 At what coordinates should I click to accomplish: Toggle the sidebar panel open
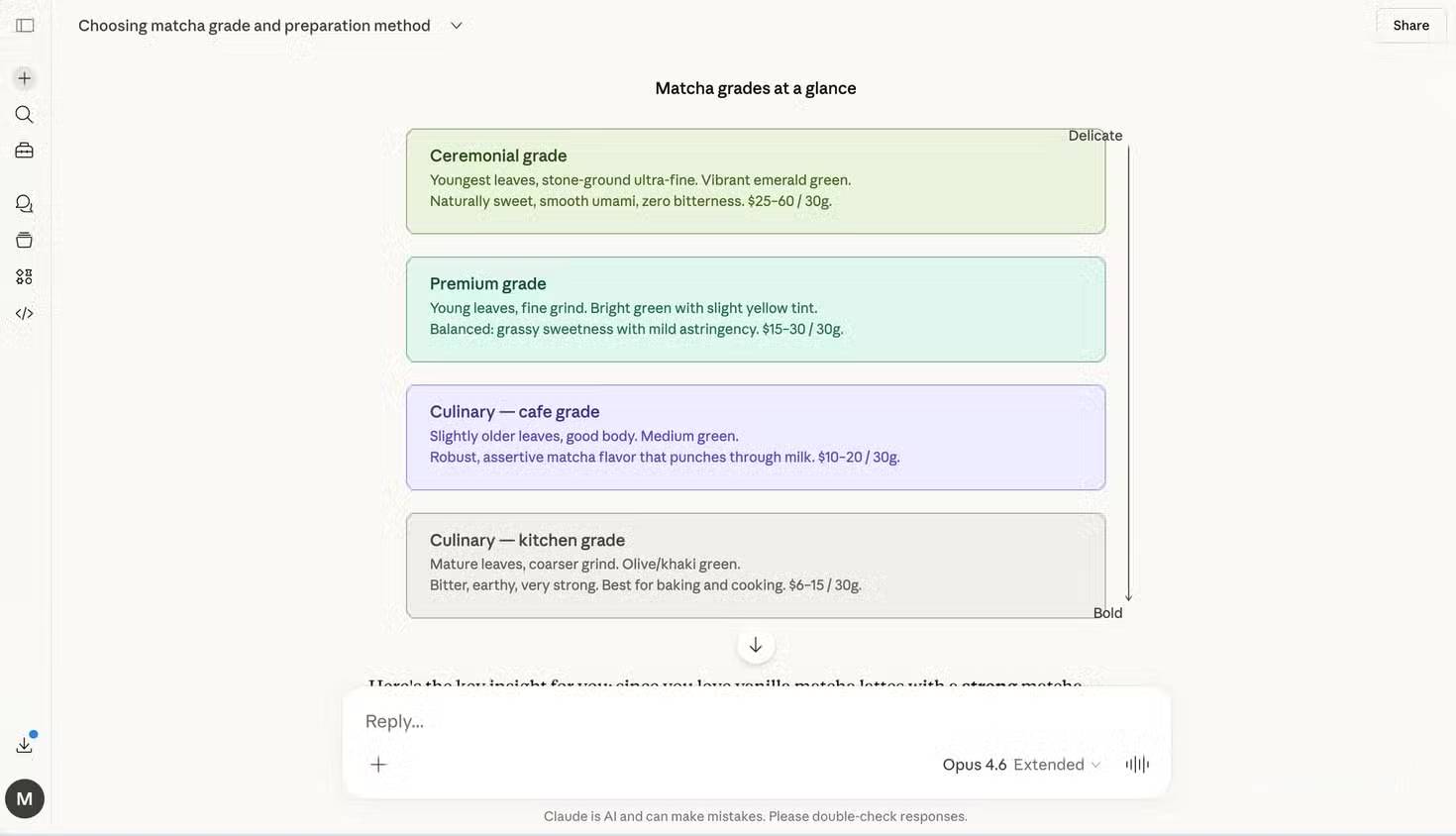click(25, 26)
